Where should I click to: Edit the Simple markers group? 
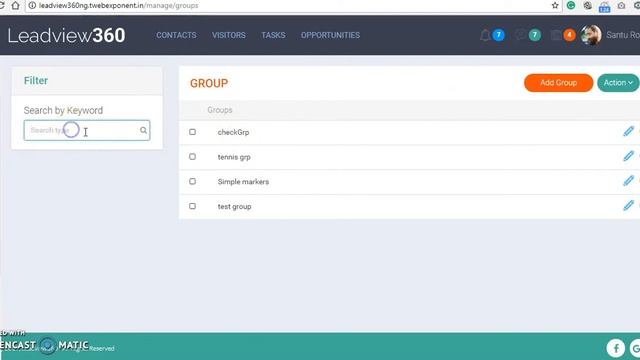[x=628, y=180]
